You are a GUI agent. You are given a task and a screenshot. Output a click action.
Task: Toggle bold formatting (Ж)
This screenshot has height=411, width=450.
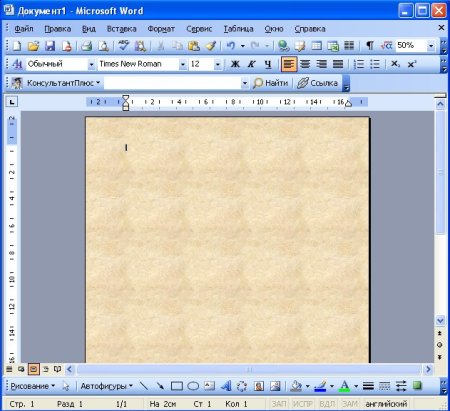pyautogui.click(x=235, y=64)
